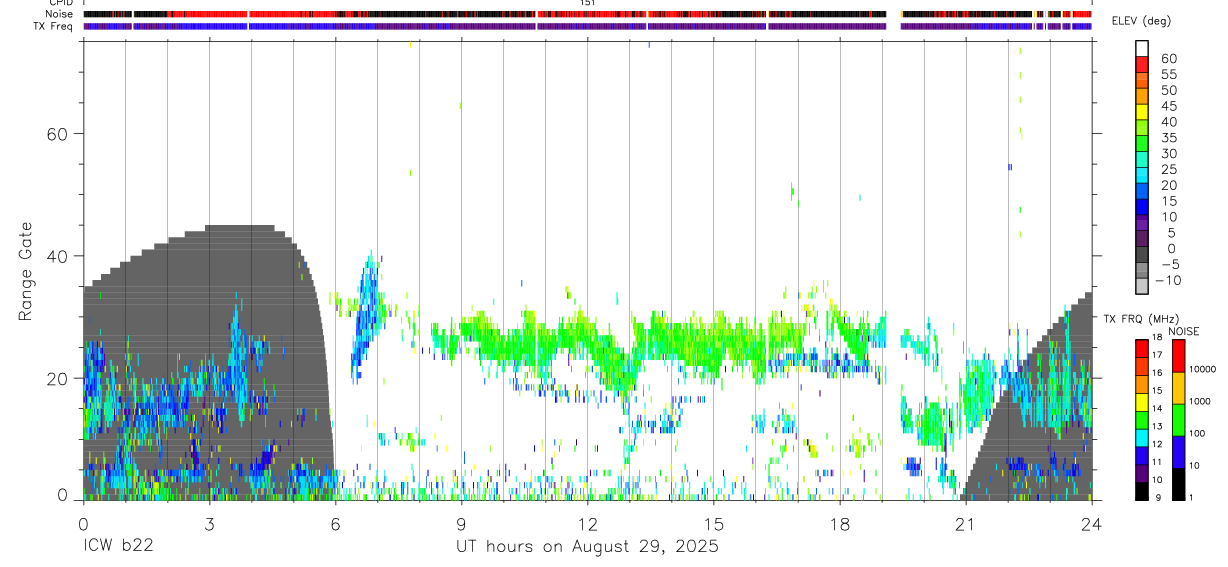Click the 'ELEV (deg)' colorbar title
The height and width of the screenshot is (567, 1228).
[1141, 21]
